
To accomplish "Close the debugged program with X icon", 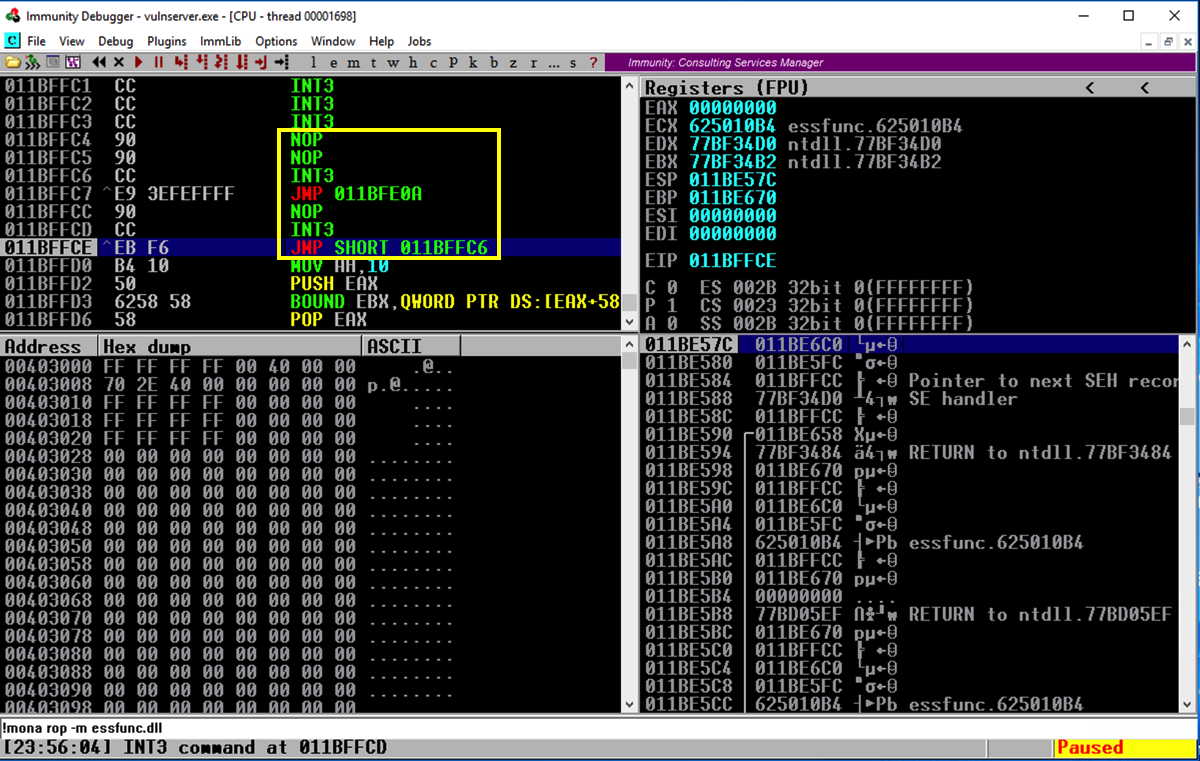I will point(119,62).
